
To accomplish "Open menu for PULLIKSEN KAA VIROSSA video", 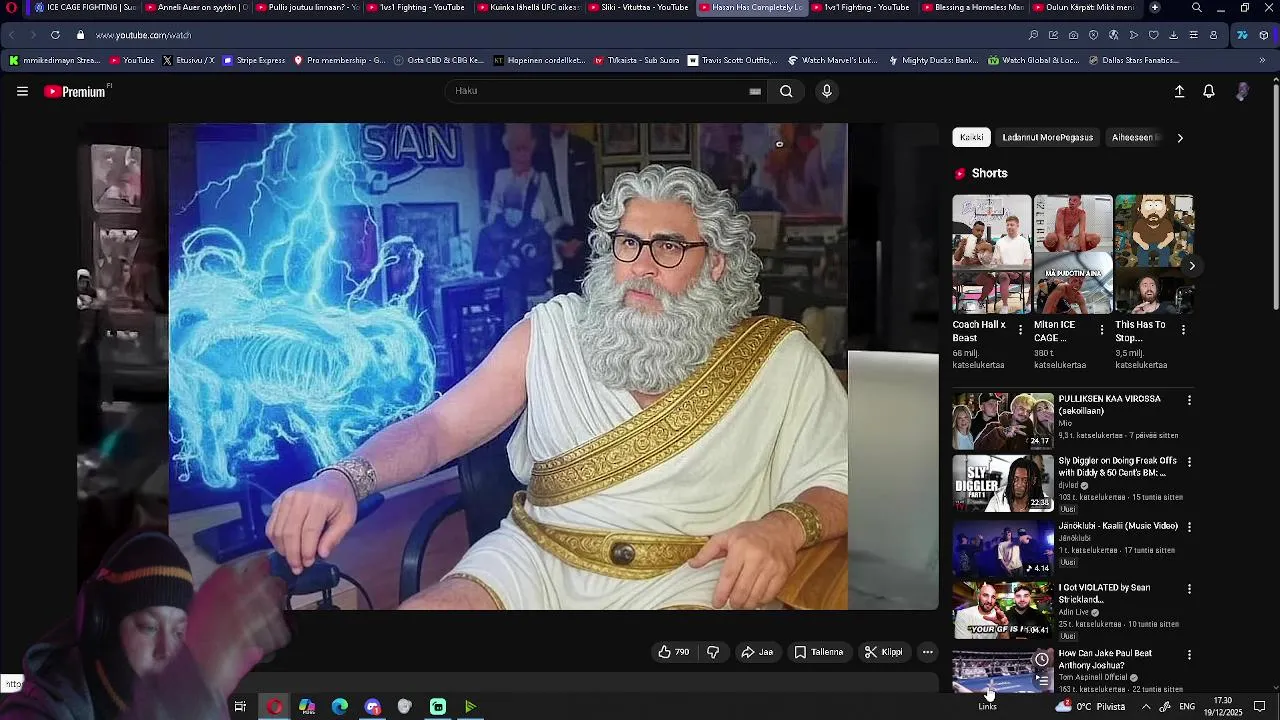I will 1189,400.
